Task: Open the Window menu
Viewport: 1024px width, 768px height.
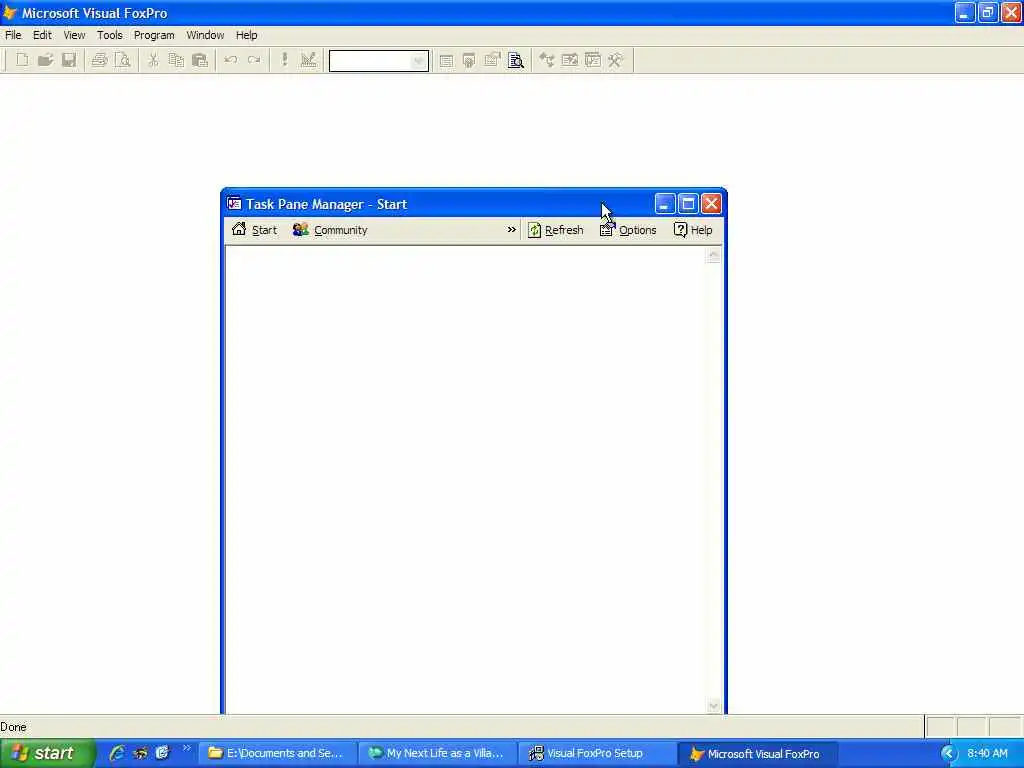Action: click(x=205, y=35)
